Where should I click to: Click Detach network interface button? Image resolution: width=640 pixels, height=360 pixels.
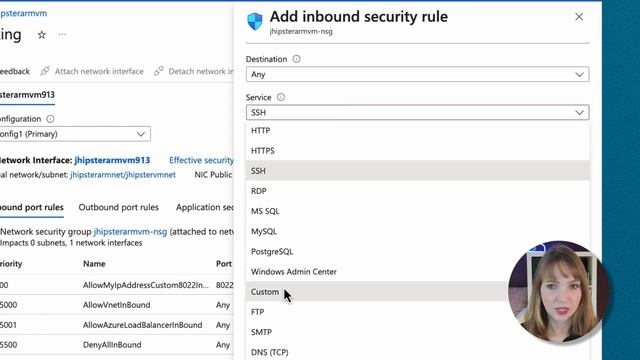194,71
